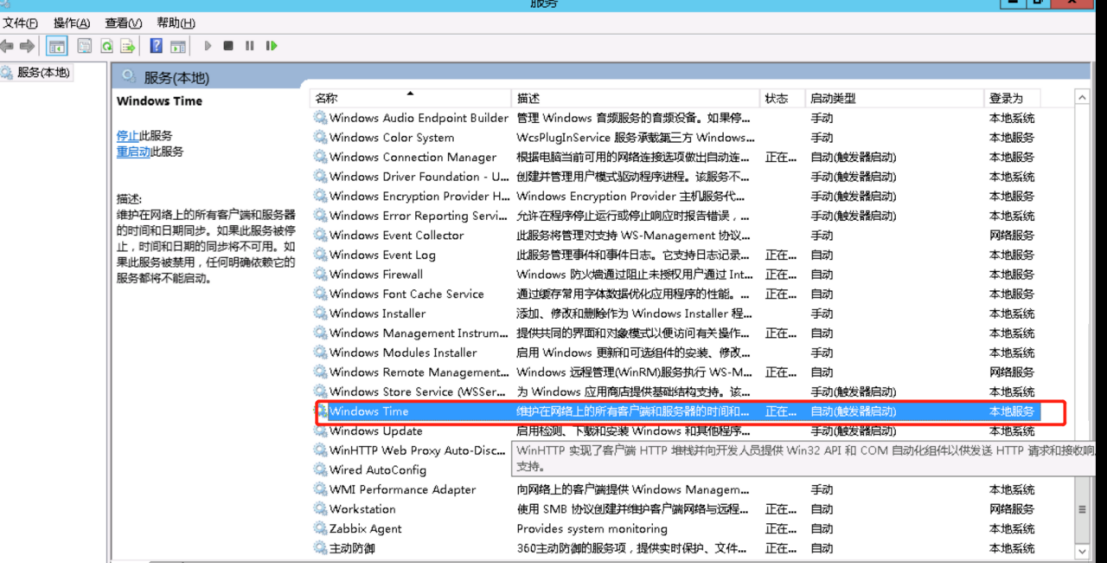Click the Pause Service icon
This screenshot has width=1107, height=563.
[250, 46]
